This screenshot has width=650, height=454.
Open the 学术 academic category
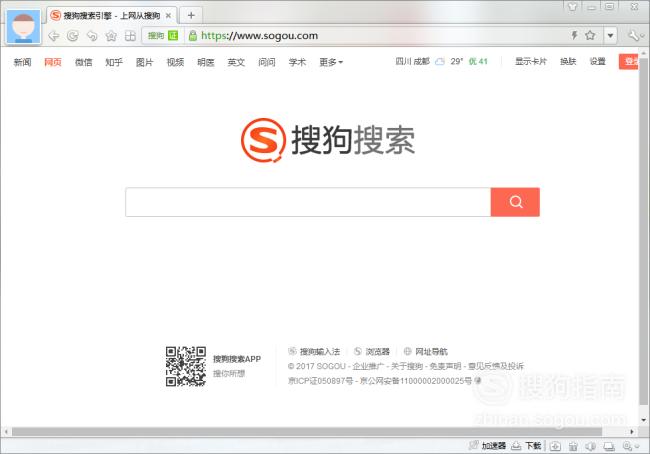point(297,62)
